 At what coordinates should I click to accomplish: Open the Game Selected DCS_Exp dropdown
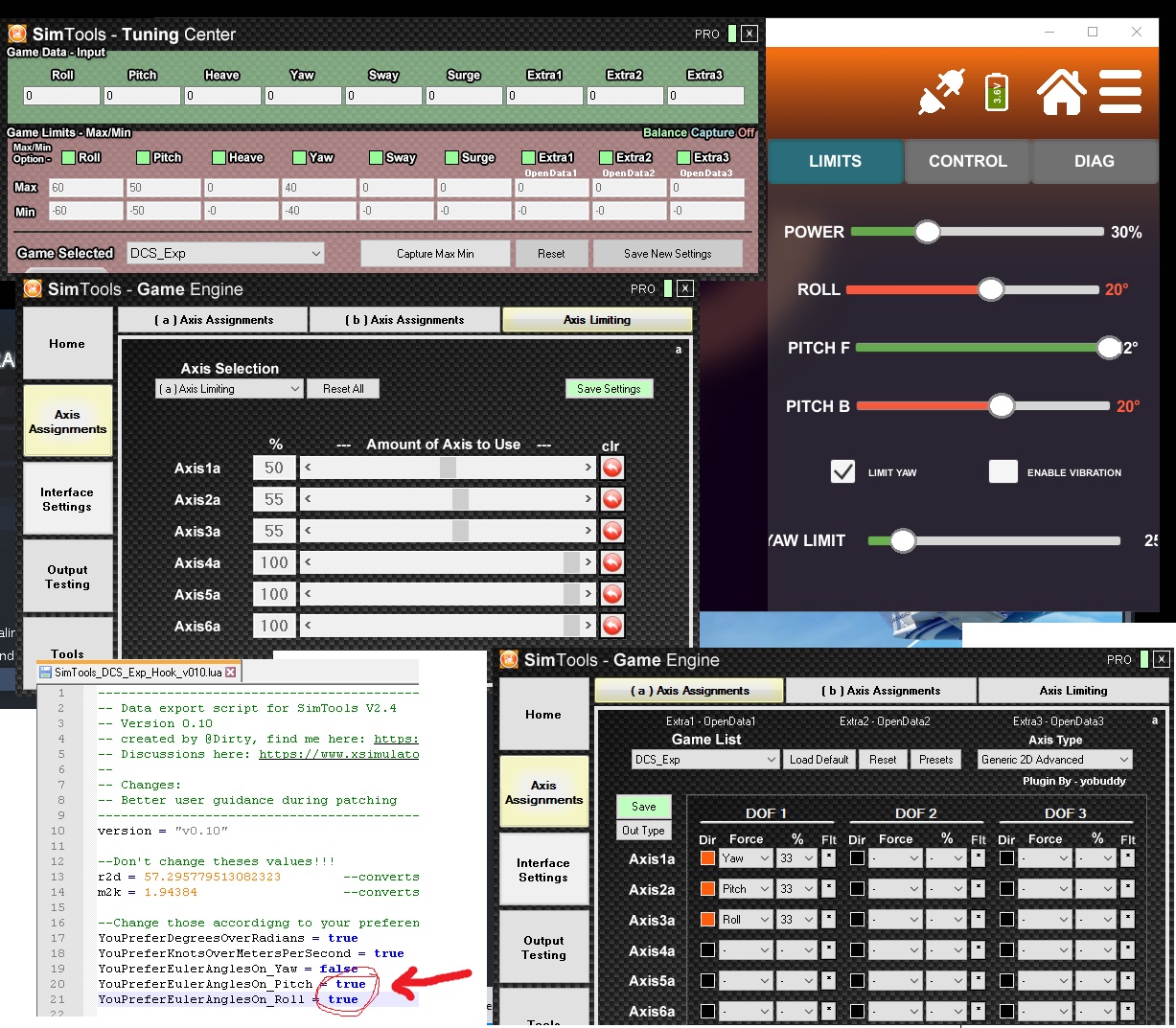coord(225,253)
